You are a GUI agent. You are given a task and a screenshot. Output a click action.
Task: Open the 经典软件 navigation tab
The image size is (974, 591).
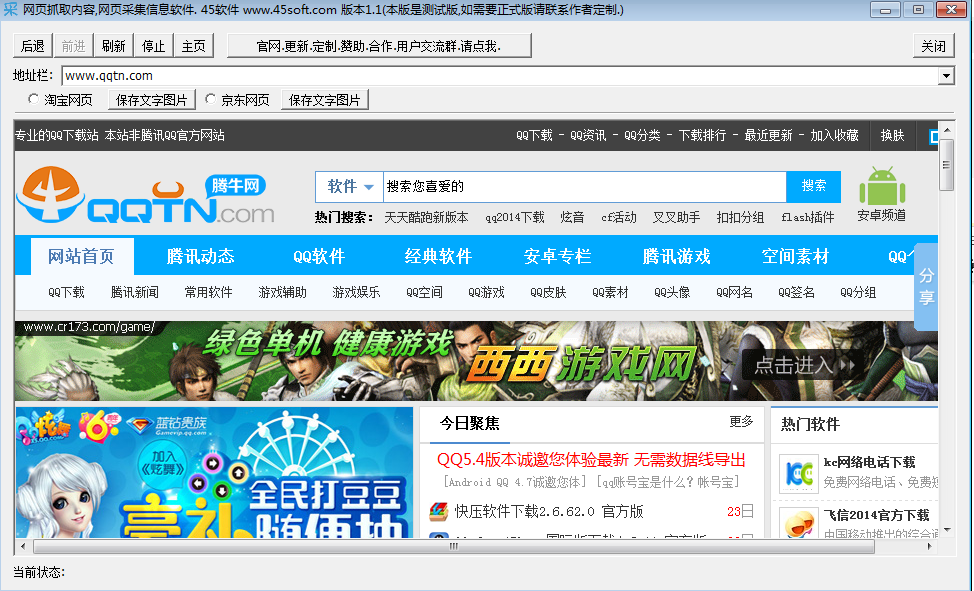click(438, 256)
